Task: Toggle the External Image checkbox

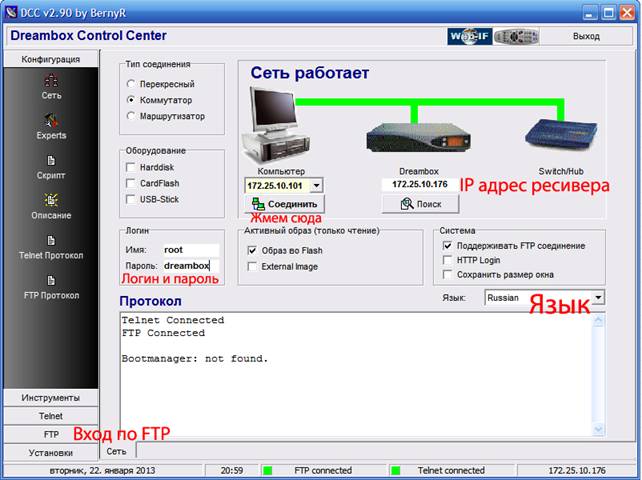Action: (x=252, y=266)
